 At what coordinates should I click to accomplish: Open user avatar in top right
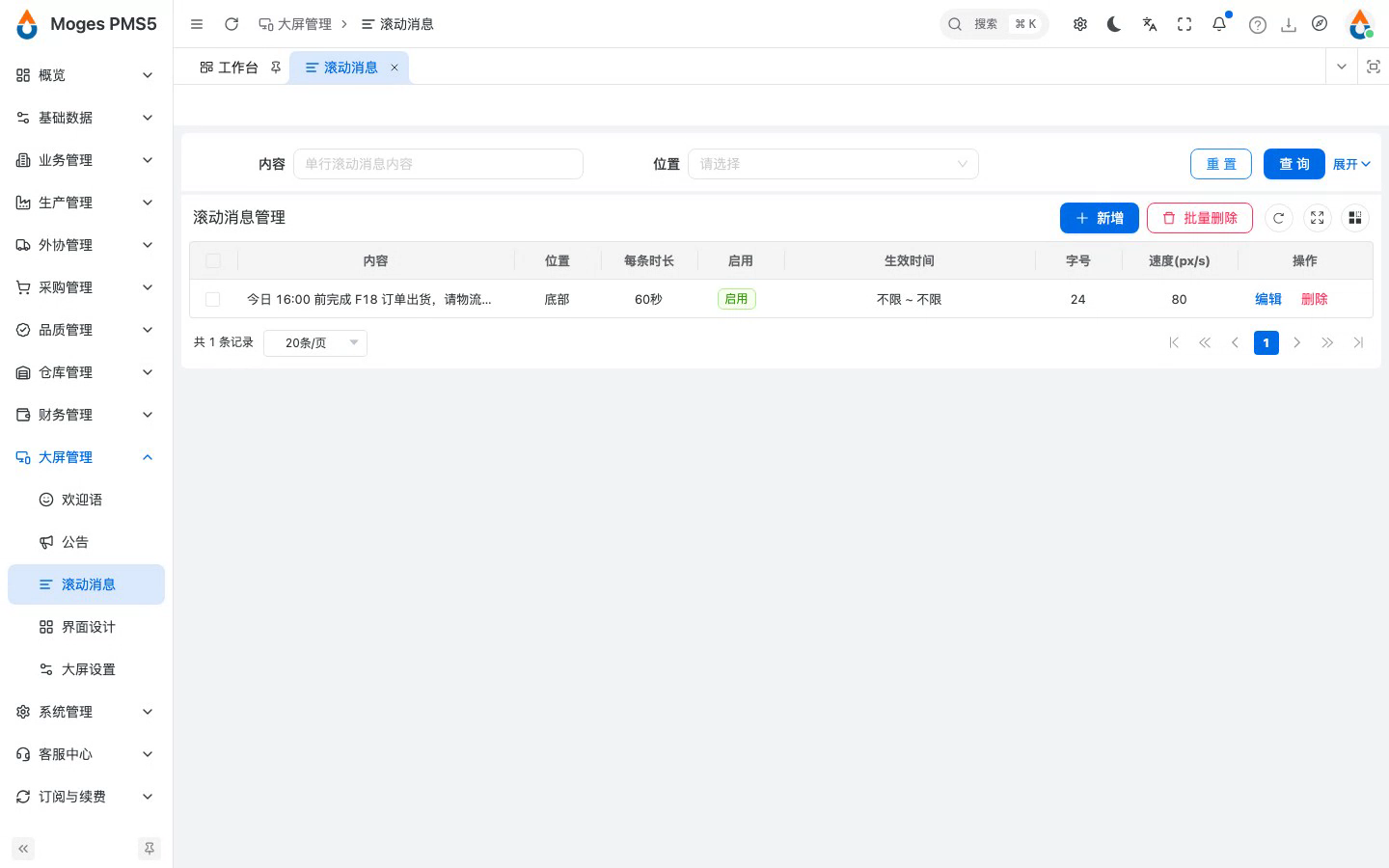[x=1361, y=24]
